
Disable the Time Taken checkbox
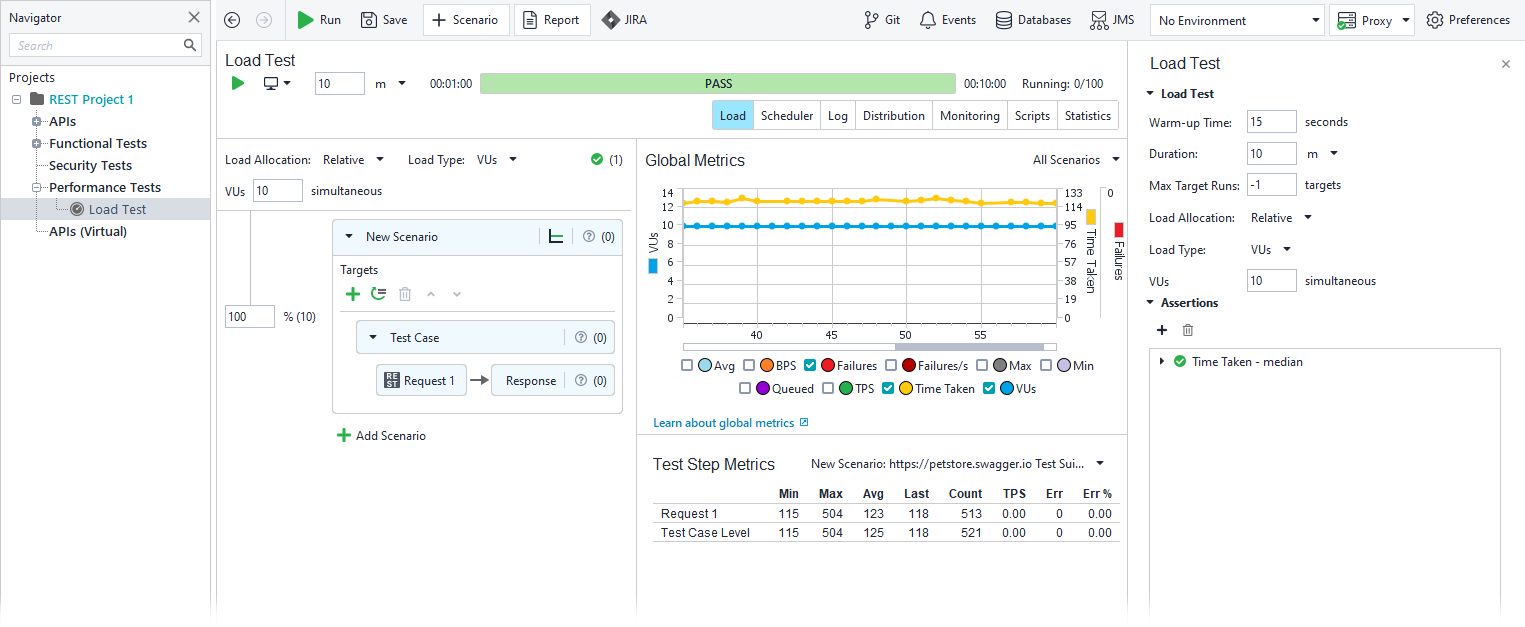[x=886, y=388]
